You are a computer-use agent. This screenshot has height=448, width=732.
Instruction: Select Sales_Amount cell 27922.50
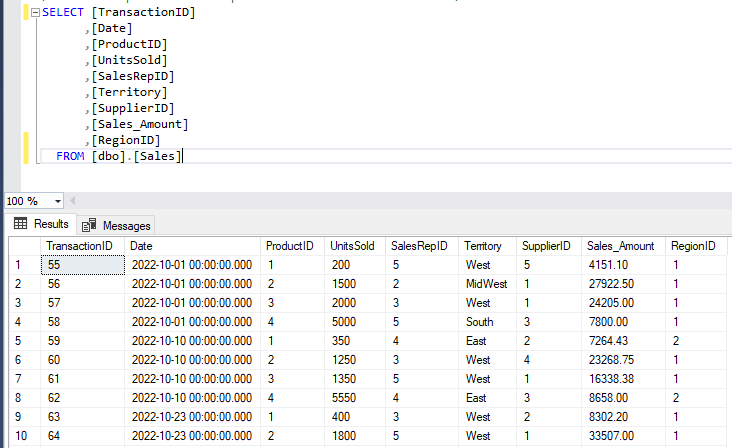click(623, 284)
